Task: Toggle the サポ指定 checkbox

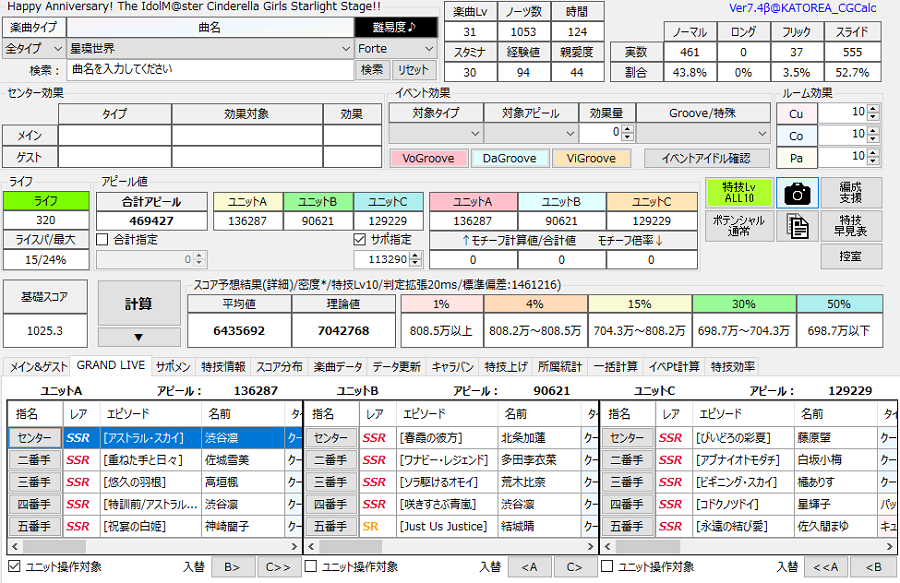Action: pos(360,239)
